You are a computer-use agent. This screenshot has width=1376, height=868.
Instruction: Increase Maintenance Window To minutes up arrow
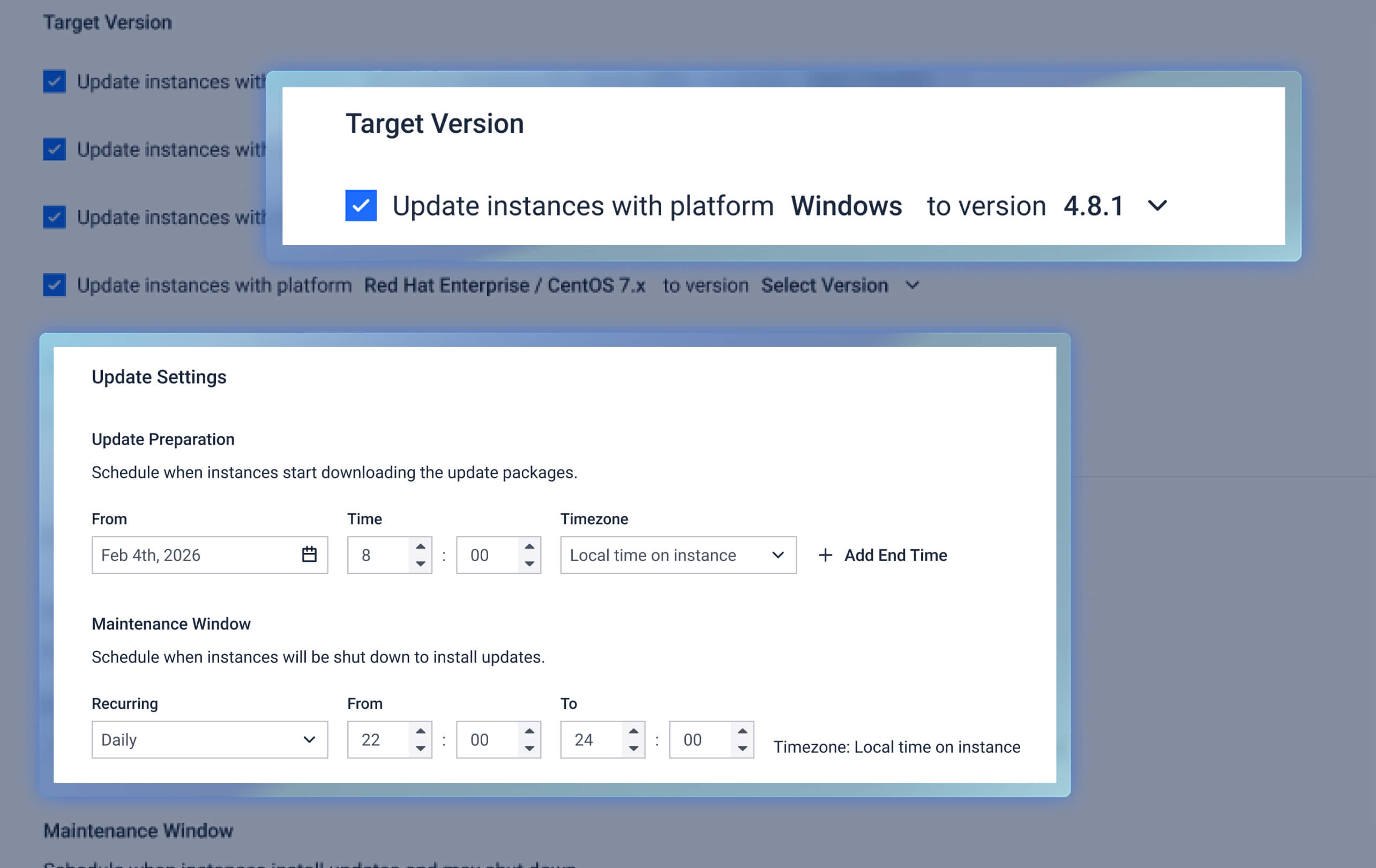pos(742,731)
